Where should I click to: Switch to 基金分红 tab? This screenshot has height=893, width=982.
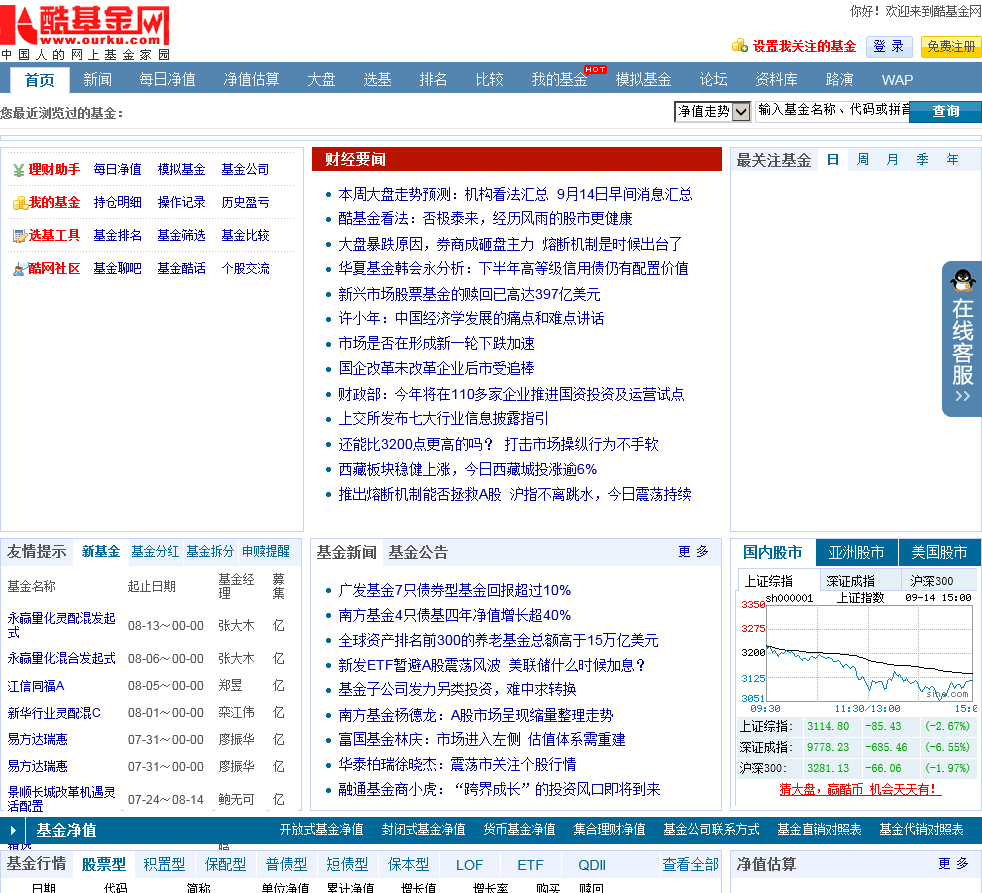tap(155, 552)
